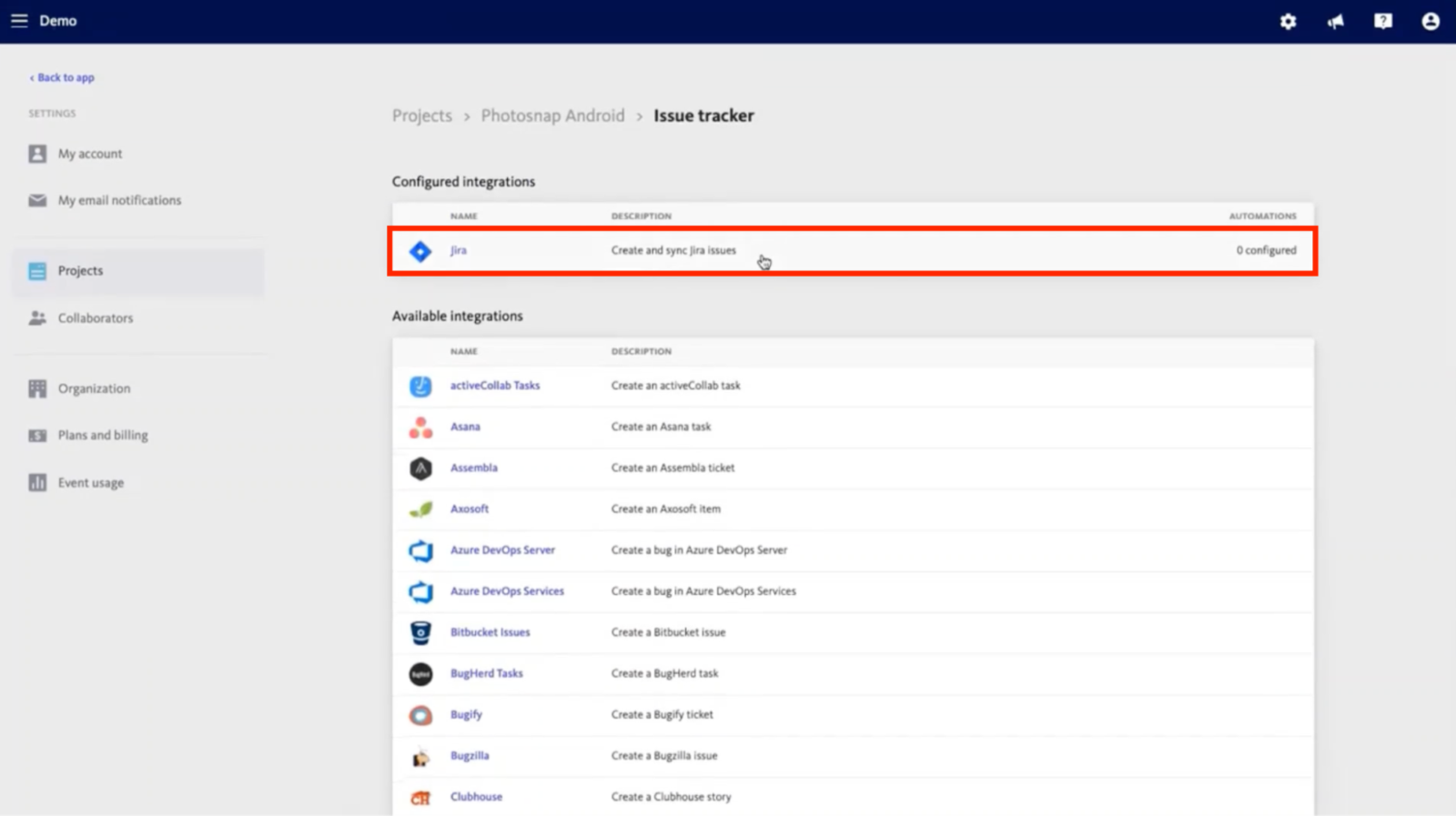Click the My account sidebar icon
The image size is (1456, 816).
coord(37,154)
